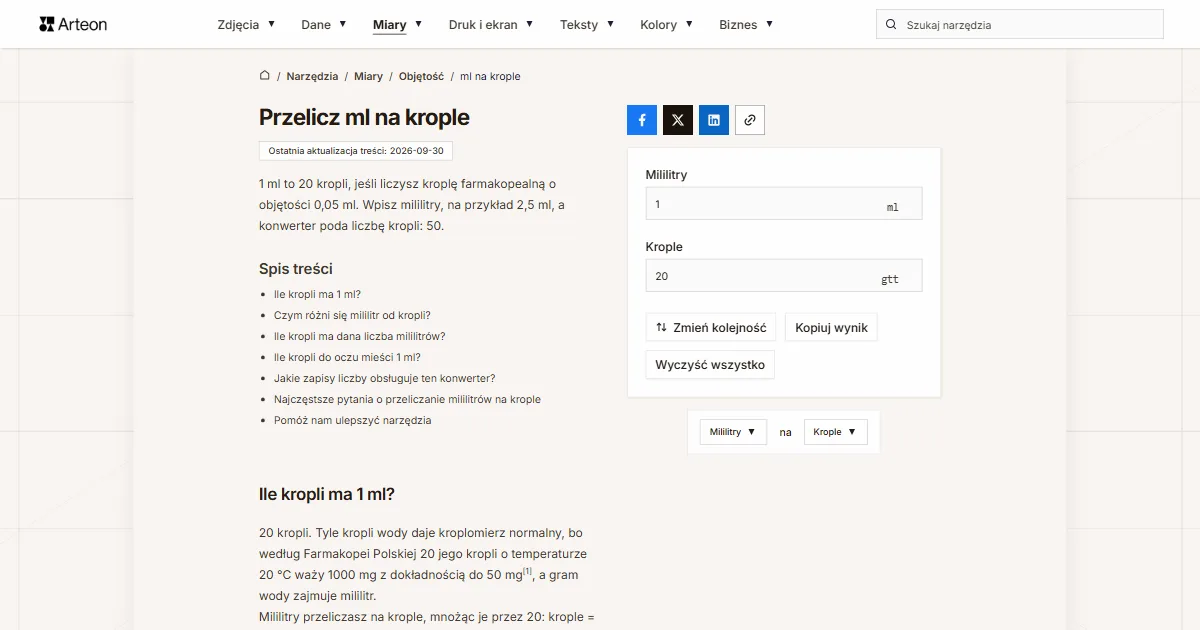Click the 'Ile kropli ma 1 ml?' section heading
The image size is (1200, 630).
coord(327,494)
